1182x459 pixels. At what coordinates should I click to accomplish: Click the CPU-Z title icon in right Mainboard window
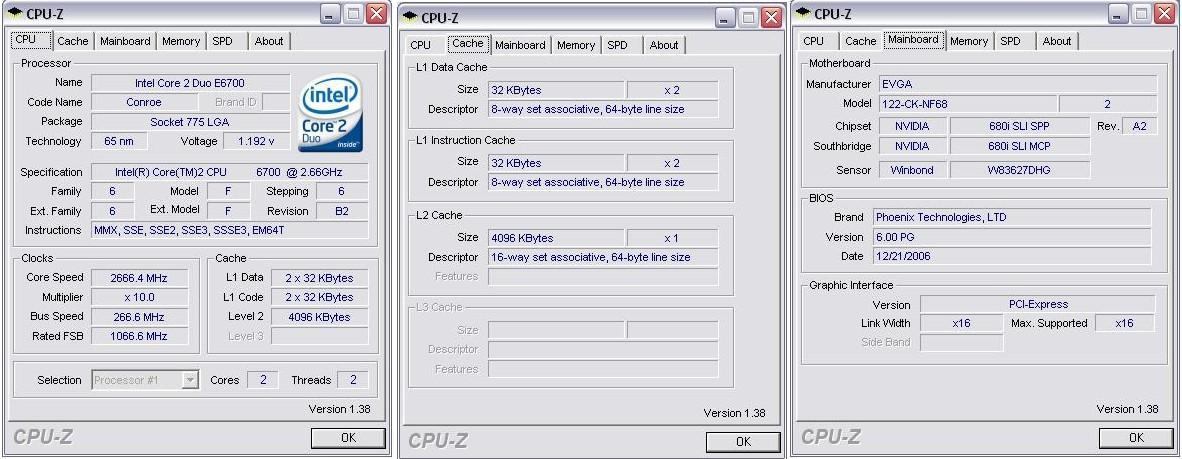804,13
